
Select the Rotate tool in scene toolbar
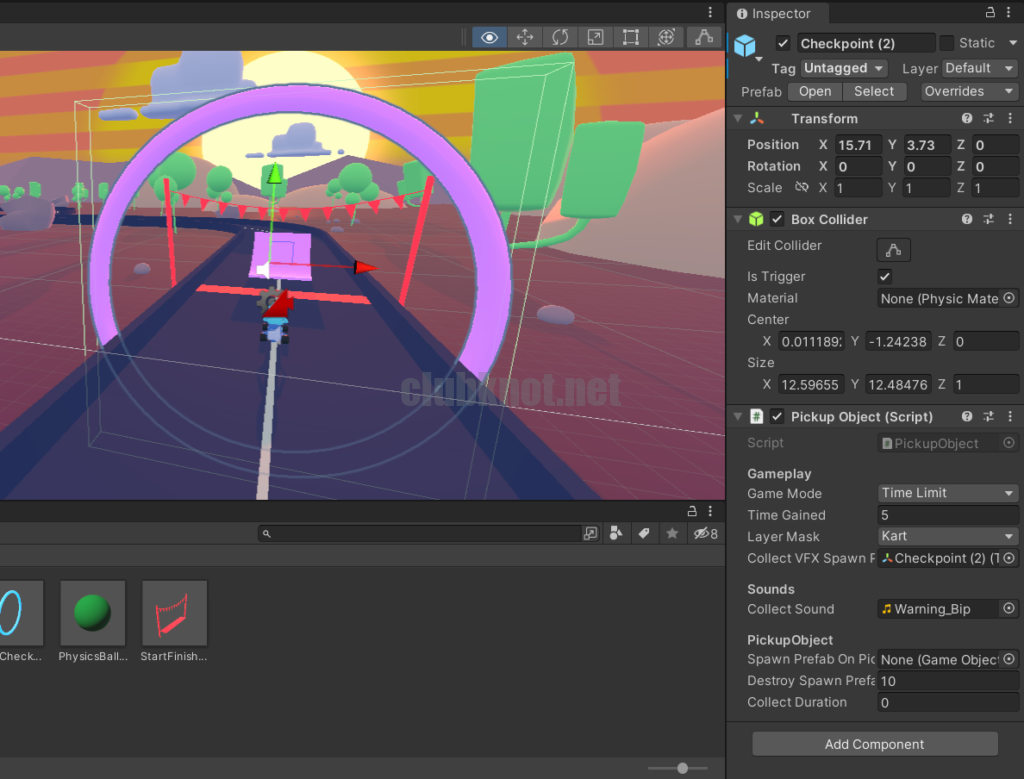560,38
